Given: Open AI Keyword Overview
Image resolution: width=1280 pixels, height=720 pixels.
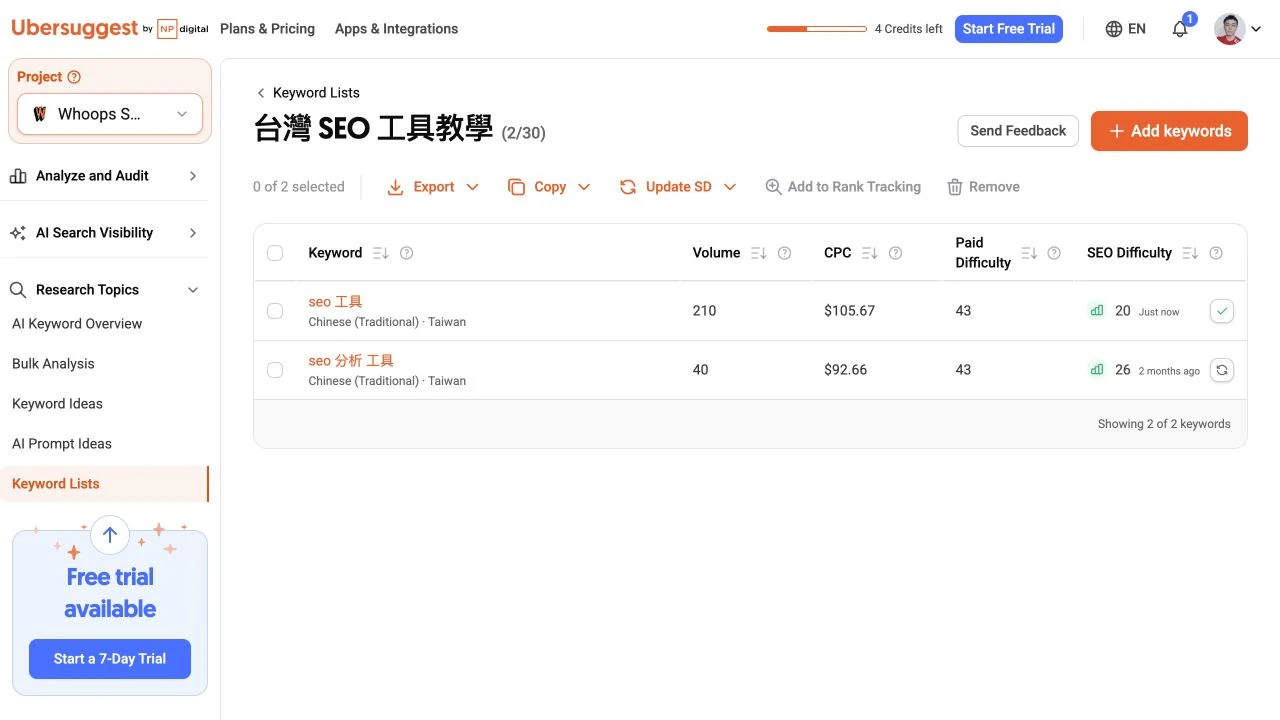Looking at the screenshot, I should point(77,324).
